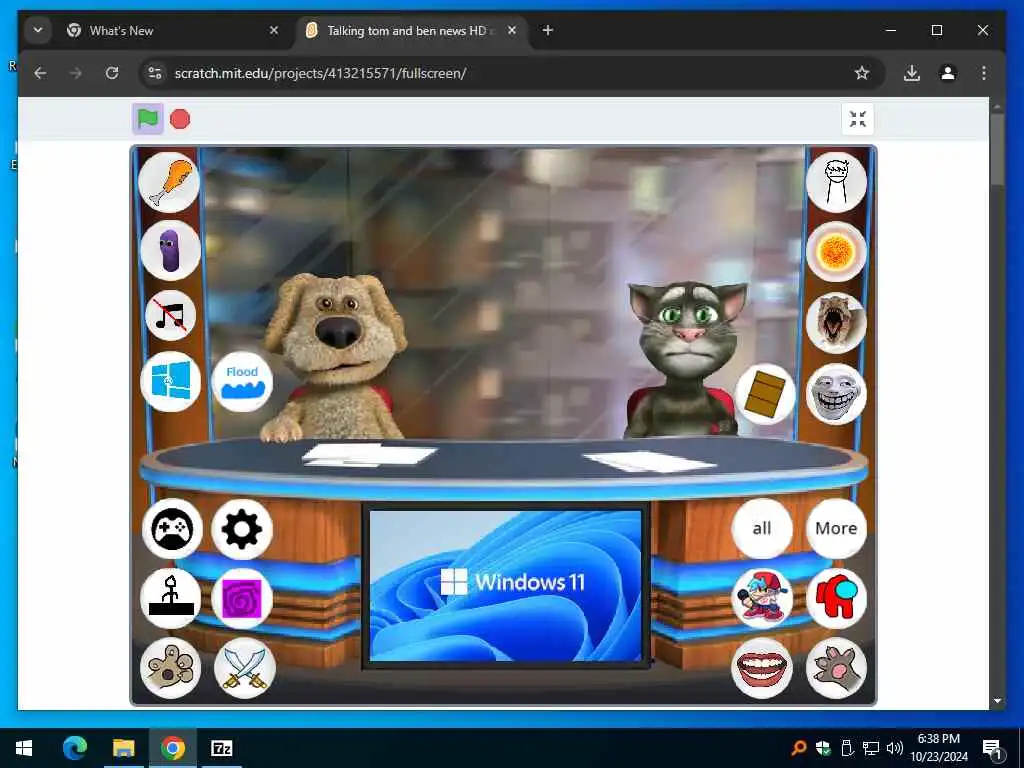Viewport: 1024px width, 768px height.
Task: Click the network tray icon
Action: pyautogui.click(x=871, y=748)
